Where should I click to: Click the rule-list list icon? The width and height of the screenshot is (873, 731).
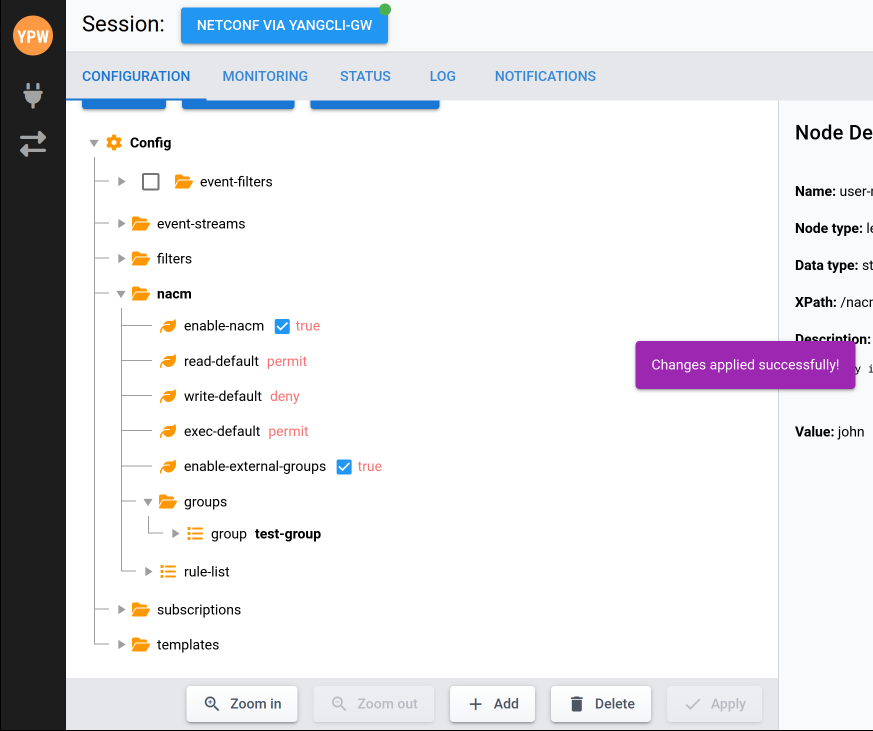click(168, 572)
